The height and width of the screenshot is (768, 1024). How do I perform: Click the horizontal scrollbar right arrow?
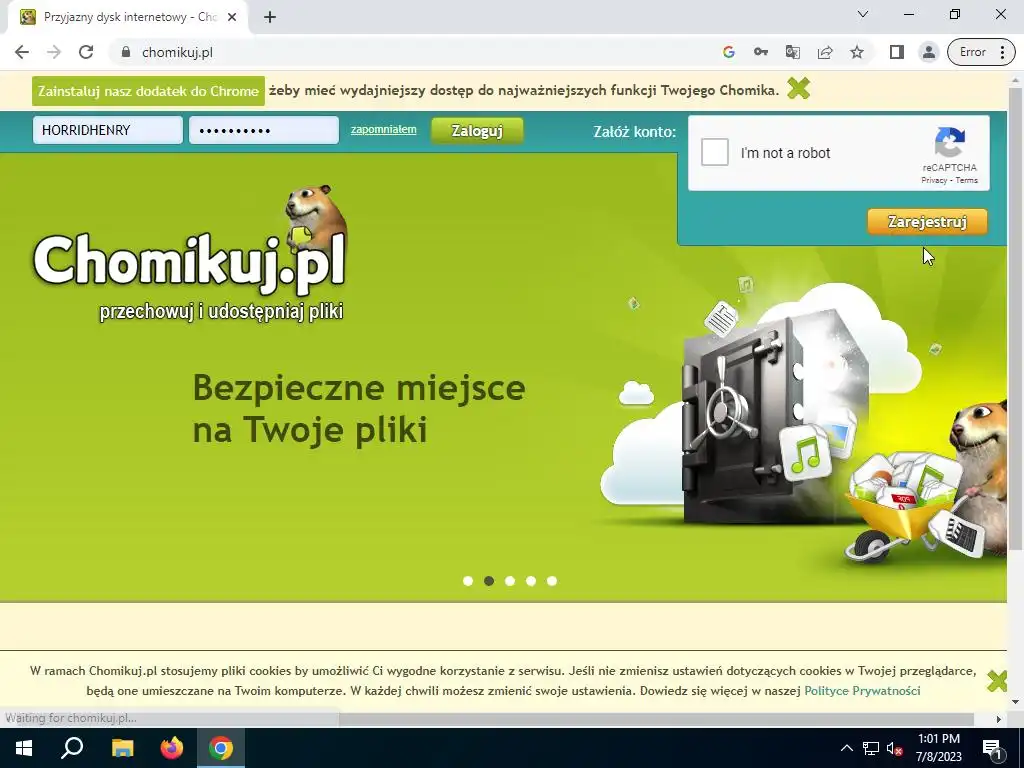[x=998, y=719]
